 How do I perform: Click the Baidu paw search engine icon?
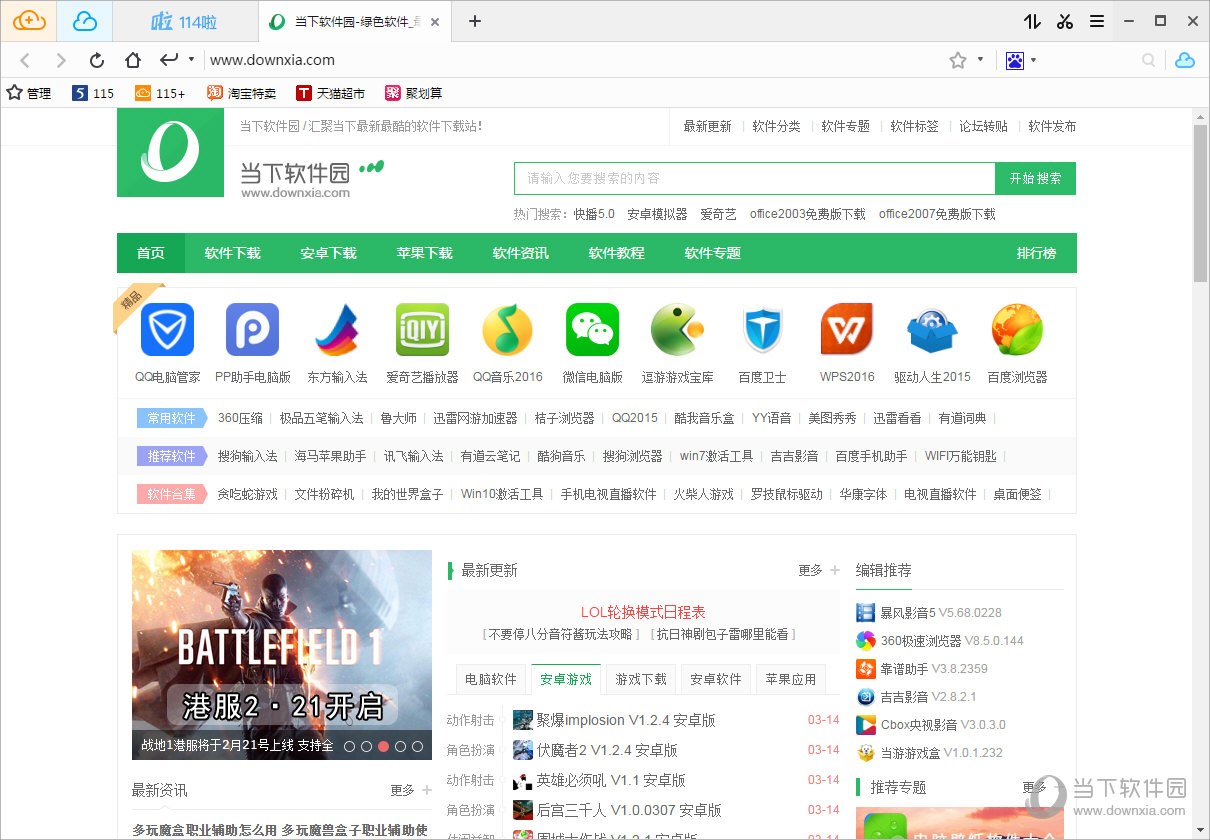coord(1015,60)
